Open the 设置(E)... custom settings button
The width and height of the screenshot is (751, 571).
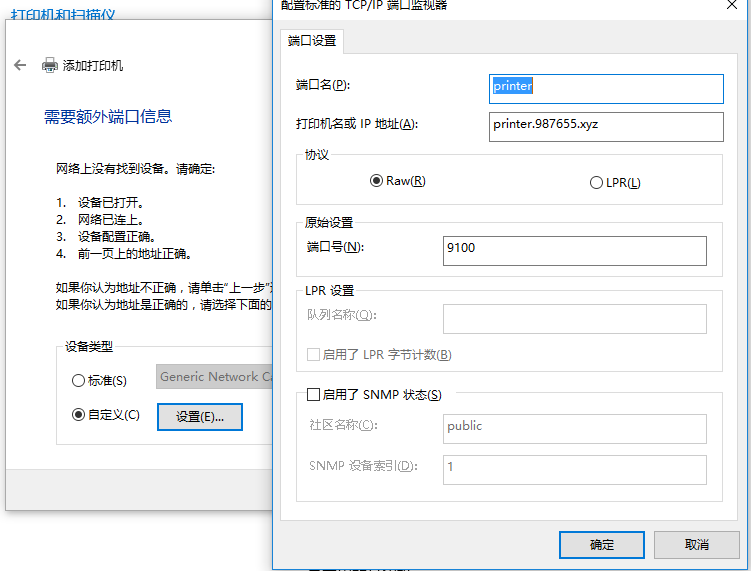point(200,417)
